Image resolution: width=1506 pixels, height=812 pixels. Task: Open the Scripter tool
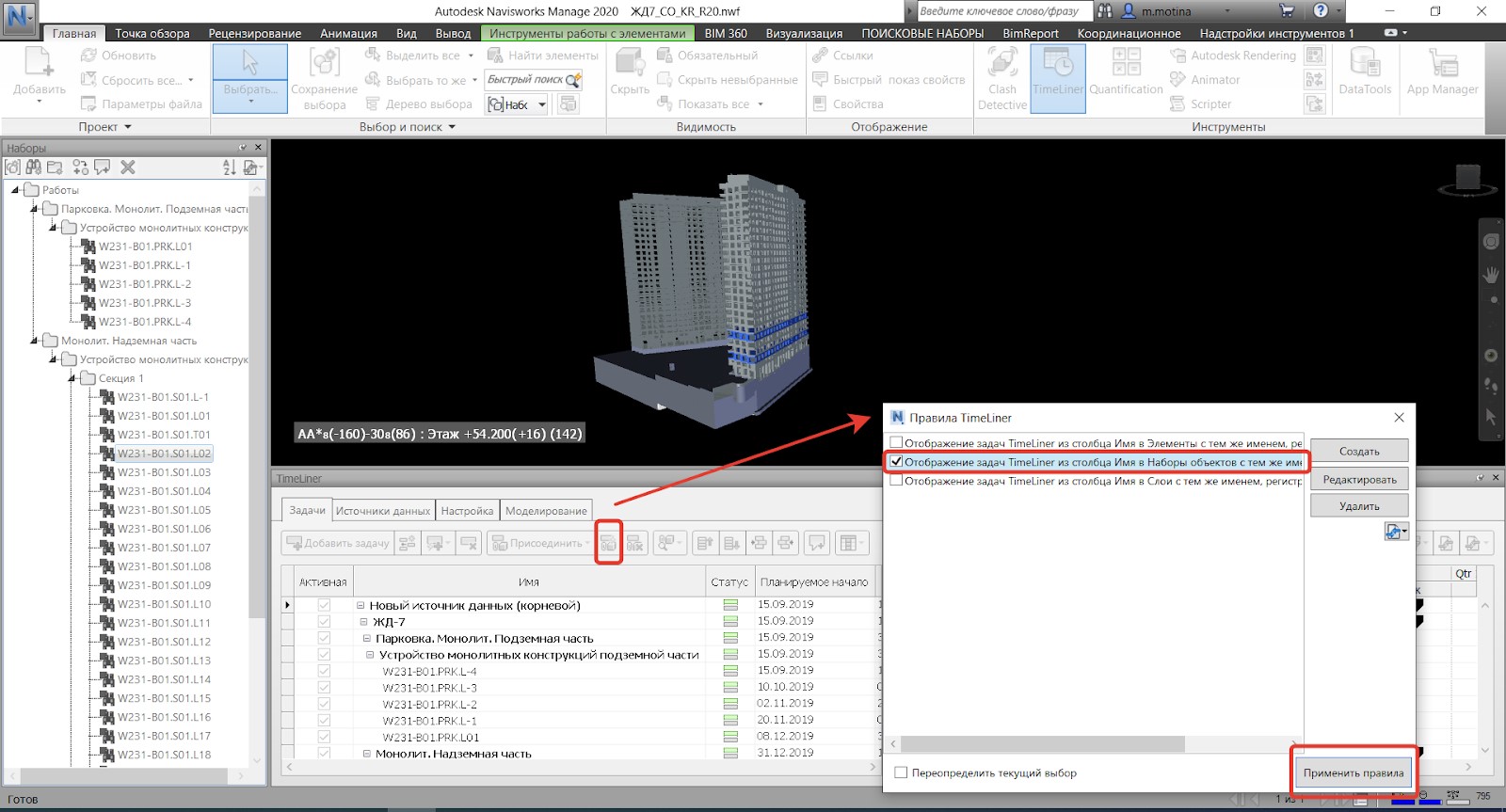pos(1200,104)
